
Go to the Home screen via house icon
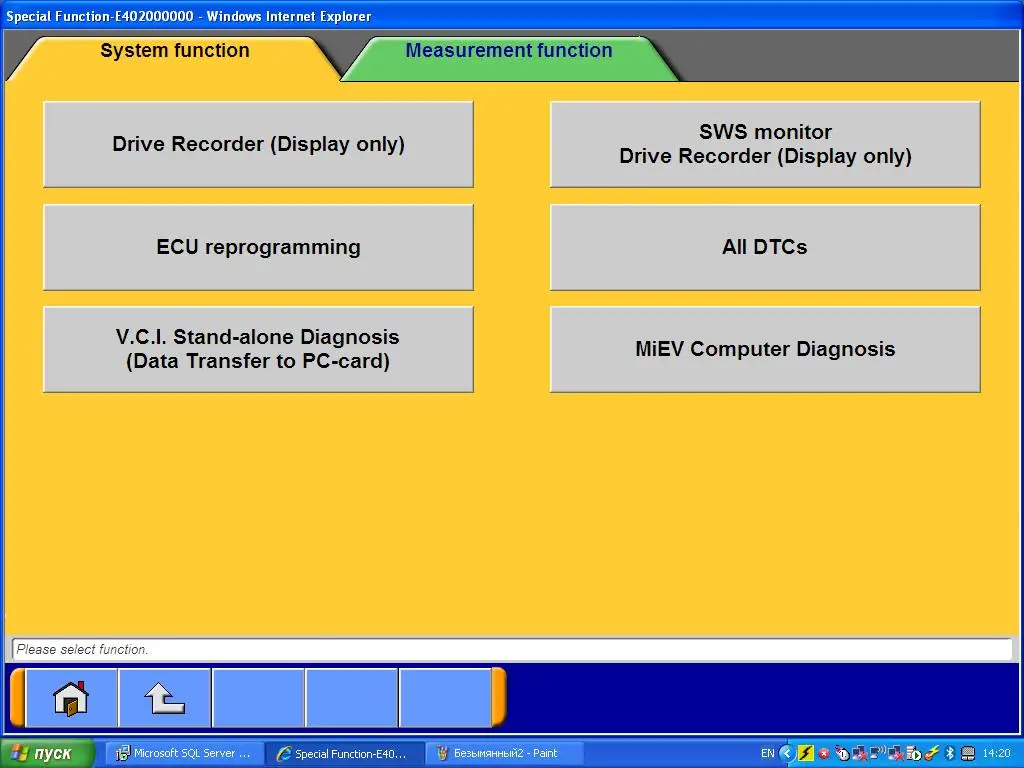click(x=71, y=698)
